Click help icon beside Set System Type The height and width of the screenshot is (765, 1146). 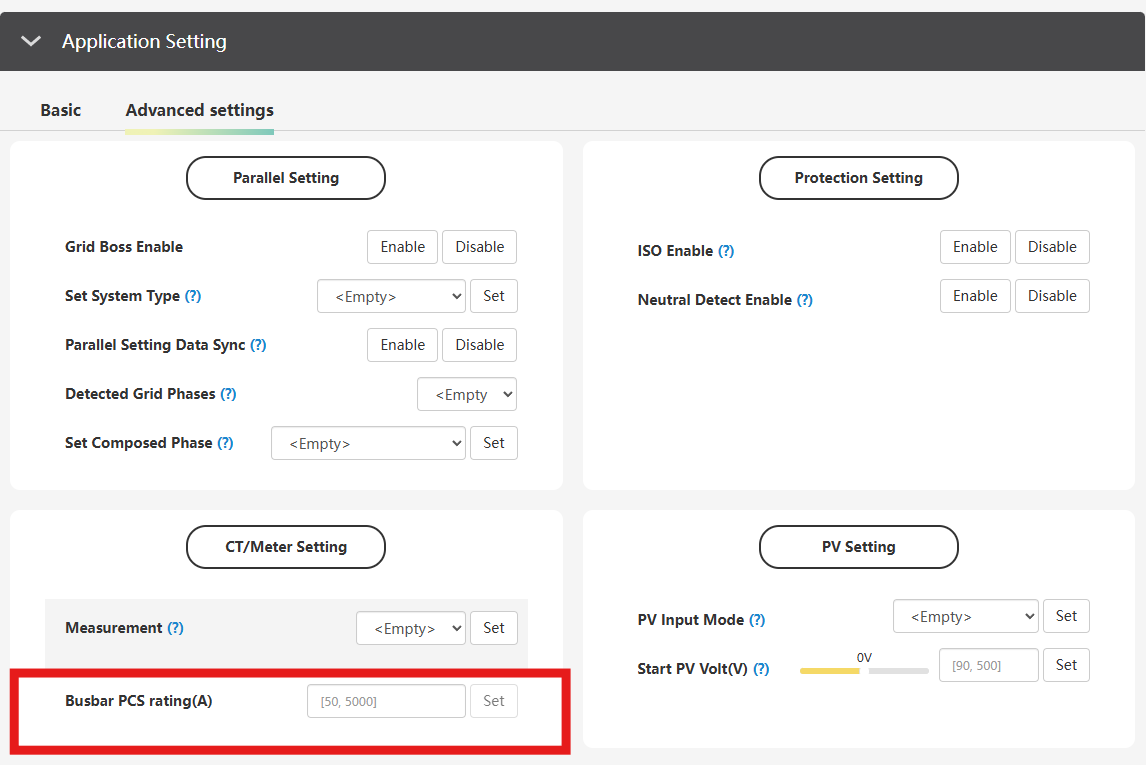(193, 297)
